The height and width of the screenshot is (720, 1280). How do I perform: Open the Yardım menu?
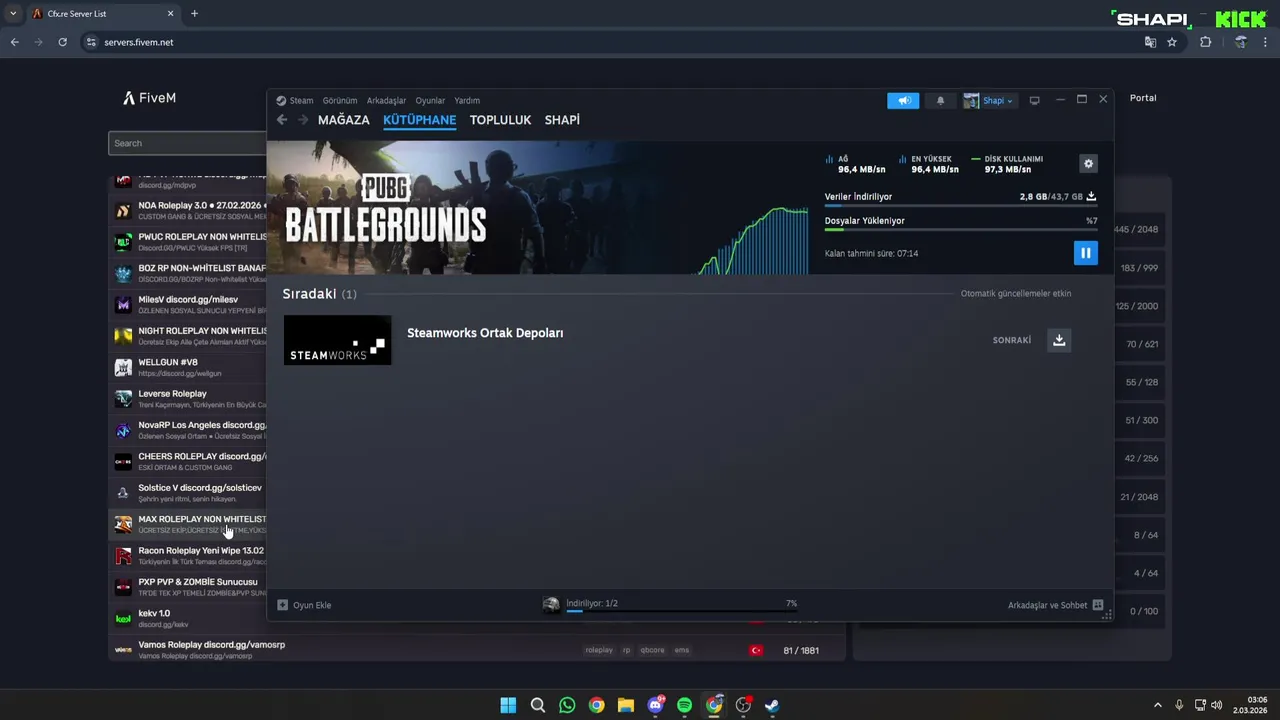(x=467, y=101)
